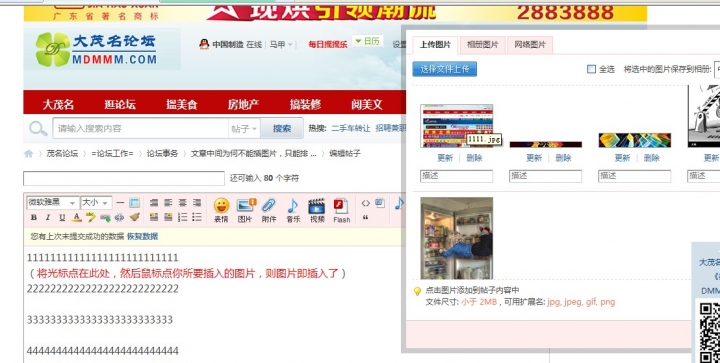Switch to the 相册图片 tab

tap(482, 45)
